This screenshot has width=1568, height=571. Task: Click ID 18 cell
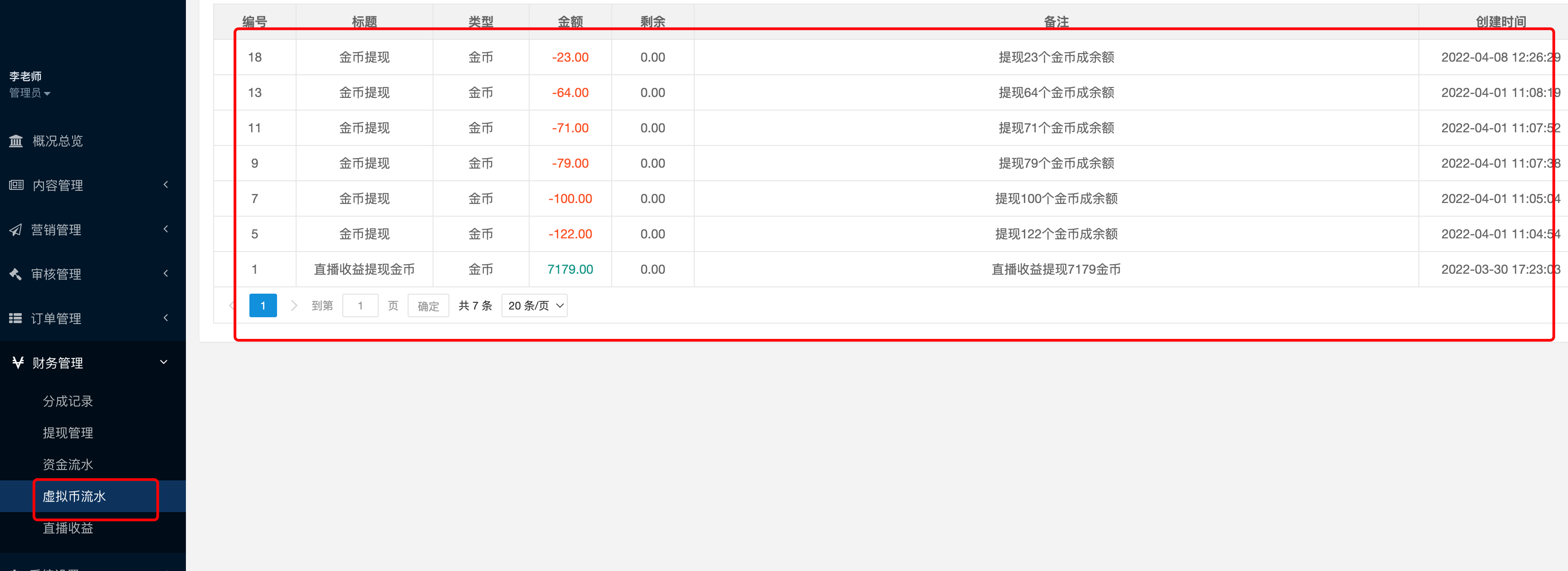pos(254,57)
